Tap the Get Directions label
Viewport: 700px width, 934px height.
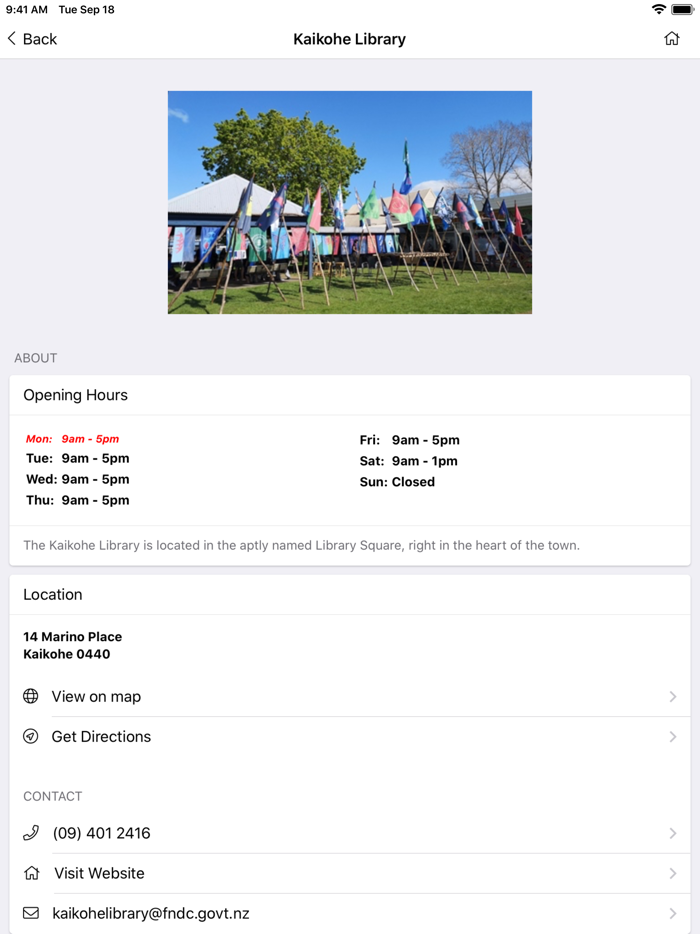[x=101, y=737]
